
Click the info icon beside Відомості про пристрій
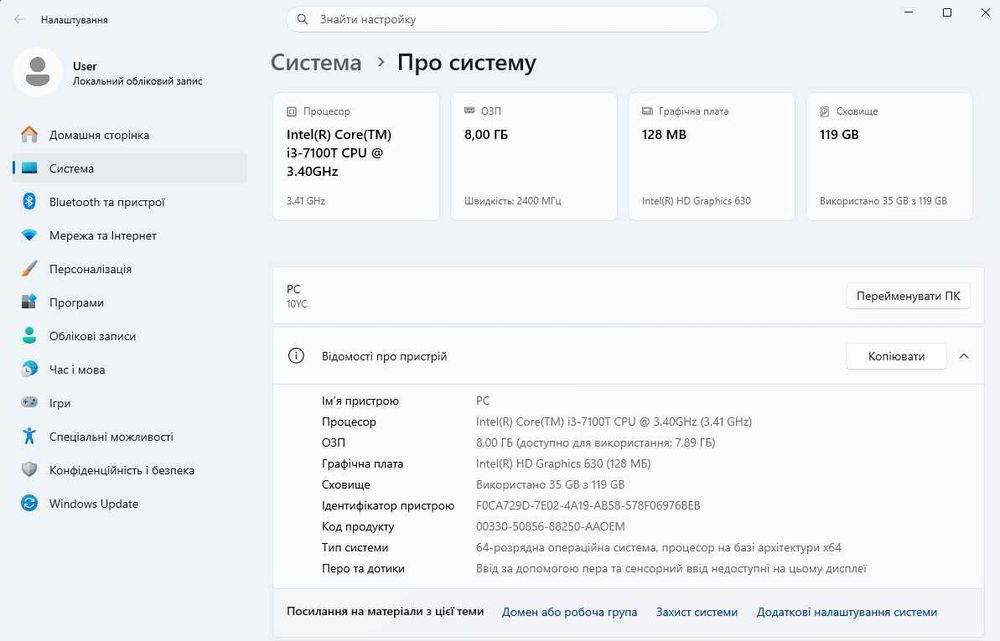(296, 356)
